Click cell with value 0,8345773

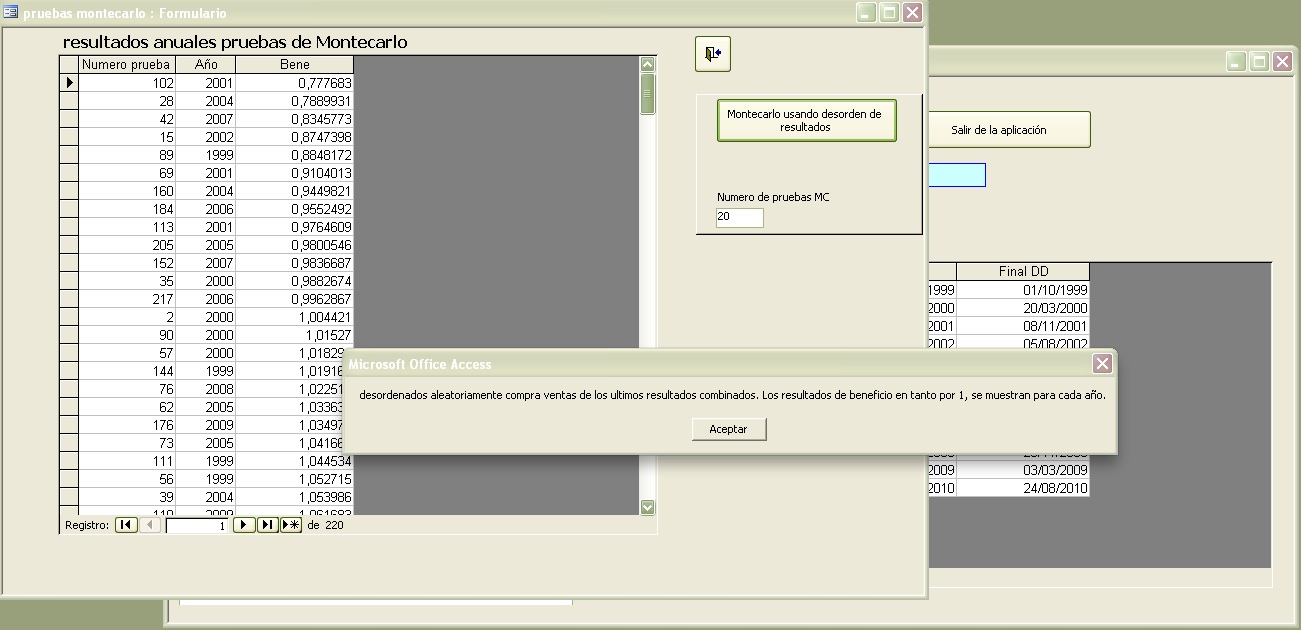[x=295, y=120]
